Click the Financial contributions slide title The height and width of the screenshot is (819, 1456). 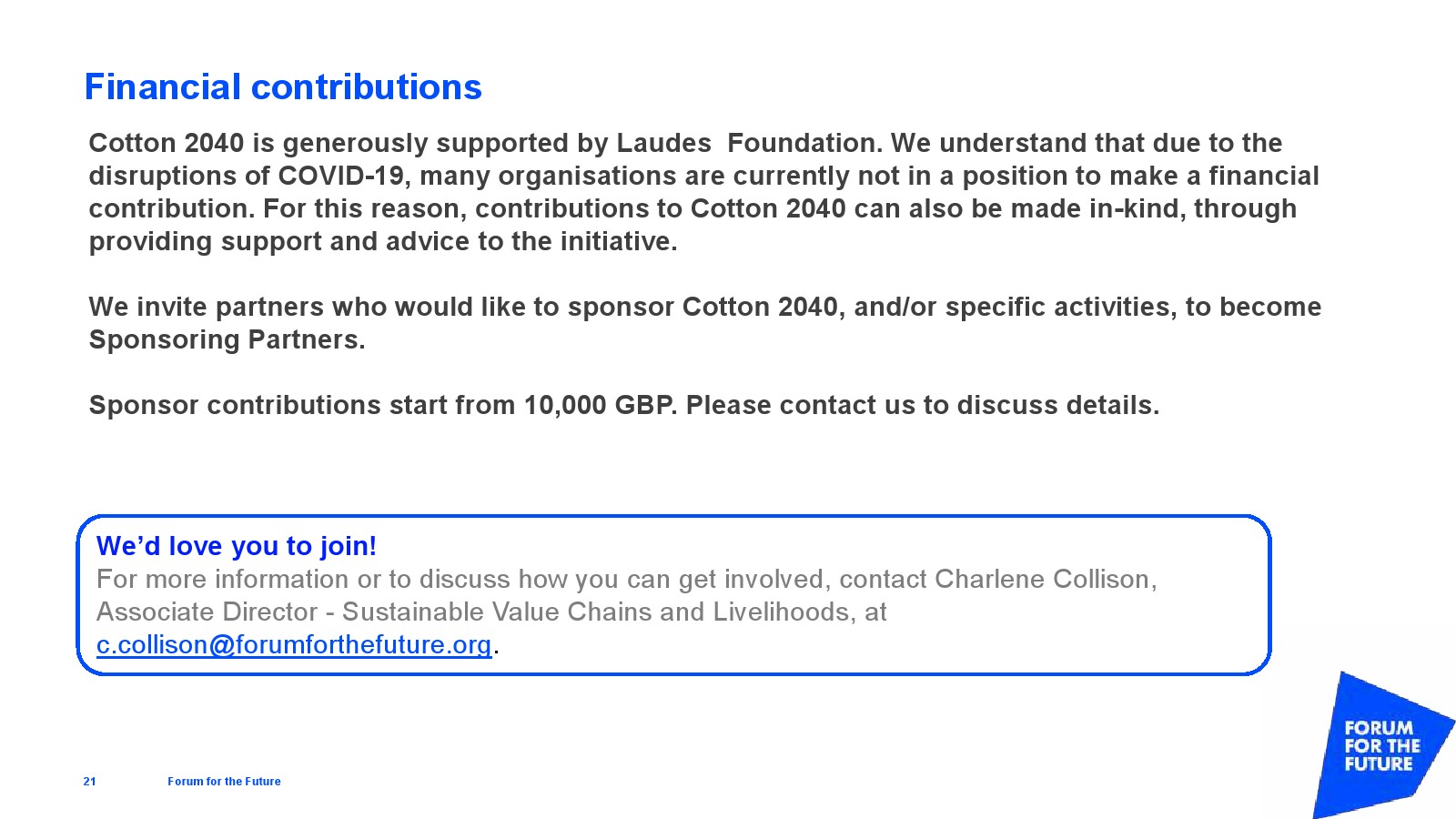pyautogui.click(x=283, y=87)
